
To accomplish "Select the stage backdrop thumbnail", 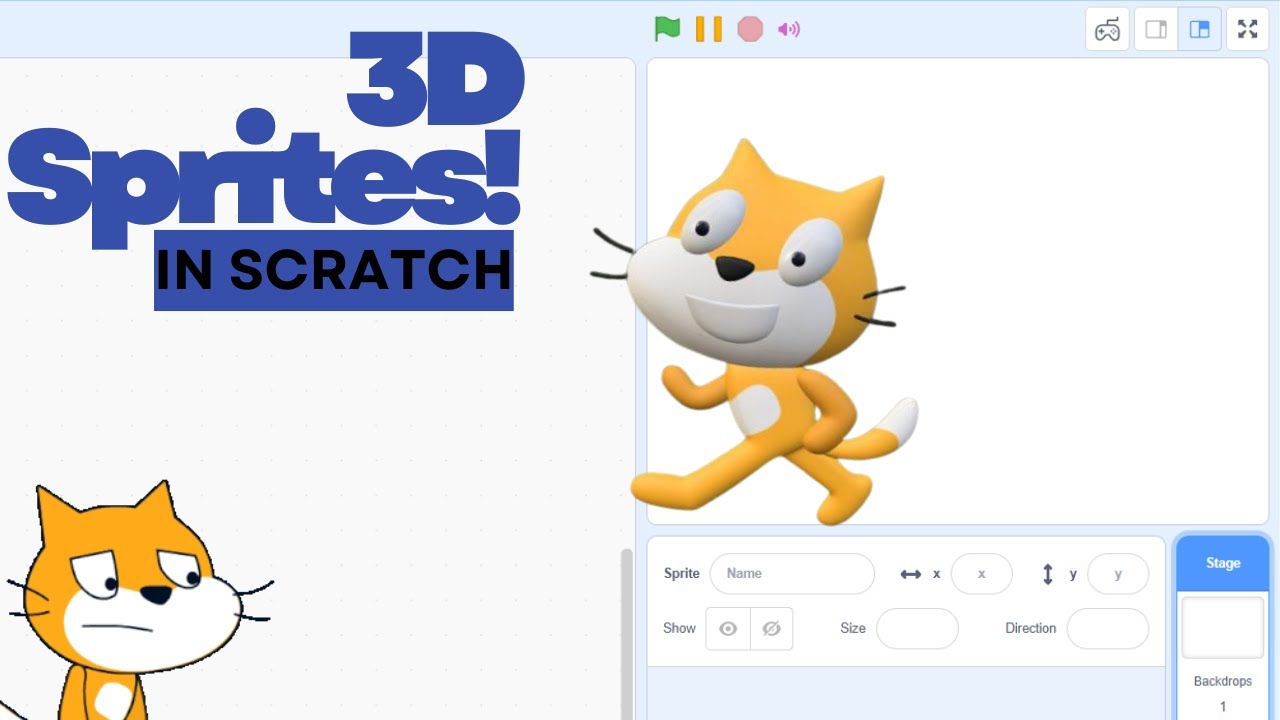I will 1223,628.
